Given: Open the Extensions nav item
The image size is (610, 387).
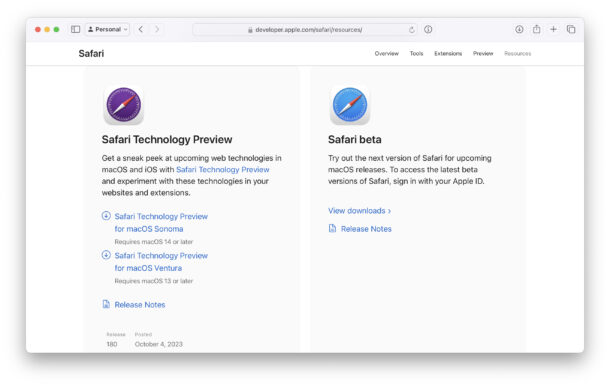Looking at the screenshot, I should pyautogui.click(x=448, y=54).
